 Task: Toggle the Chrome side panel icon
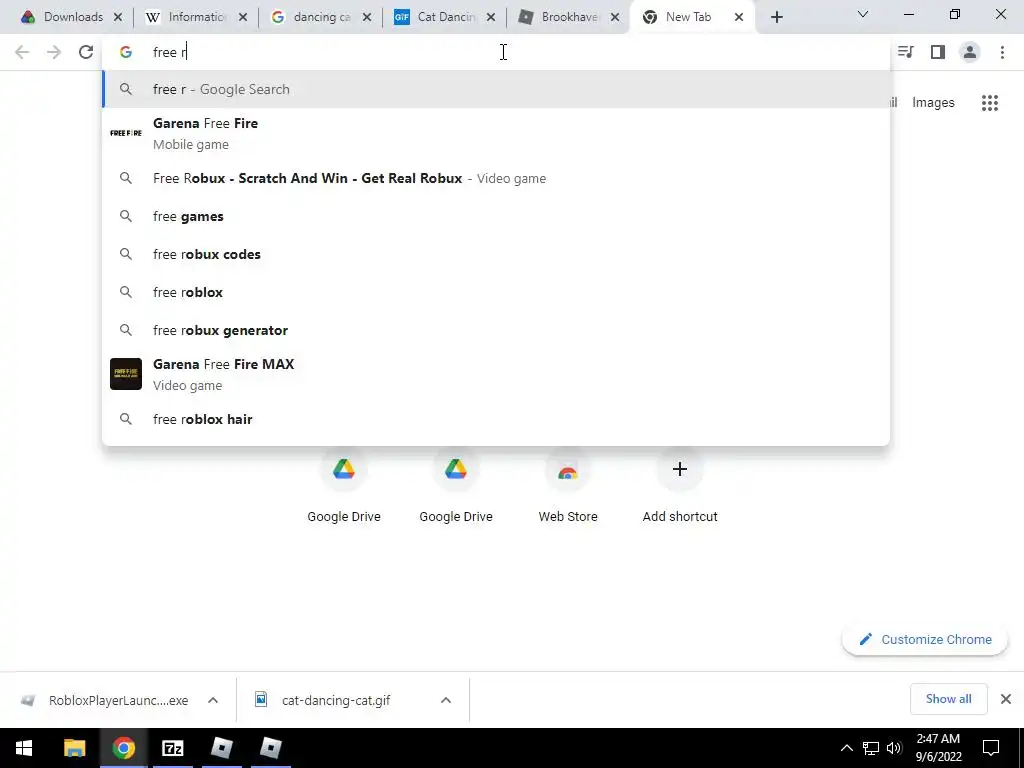coord(938,52)
